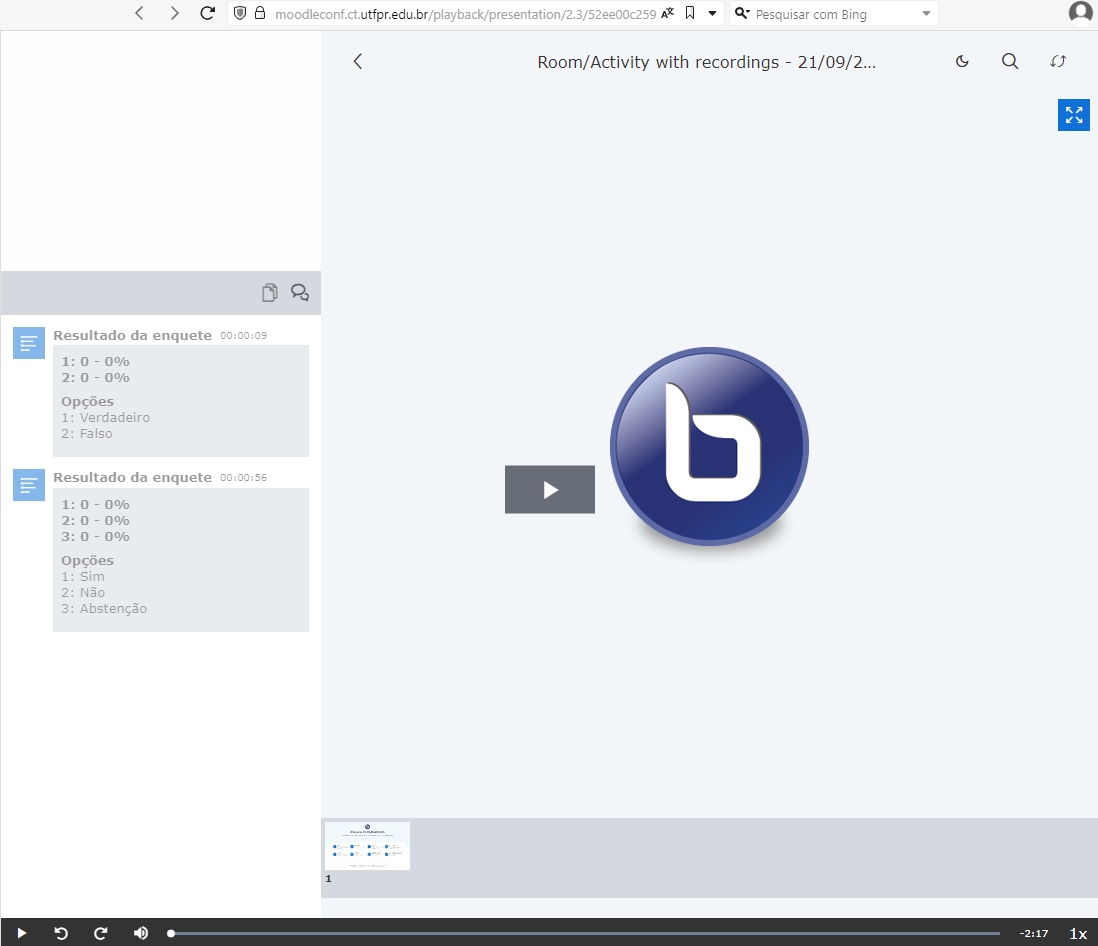Open the browser profile avatar
The width and height of the screenshot is (1098, 946).
pos(1080,13)
